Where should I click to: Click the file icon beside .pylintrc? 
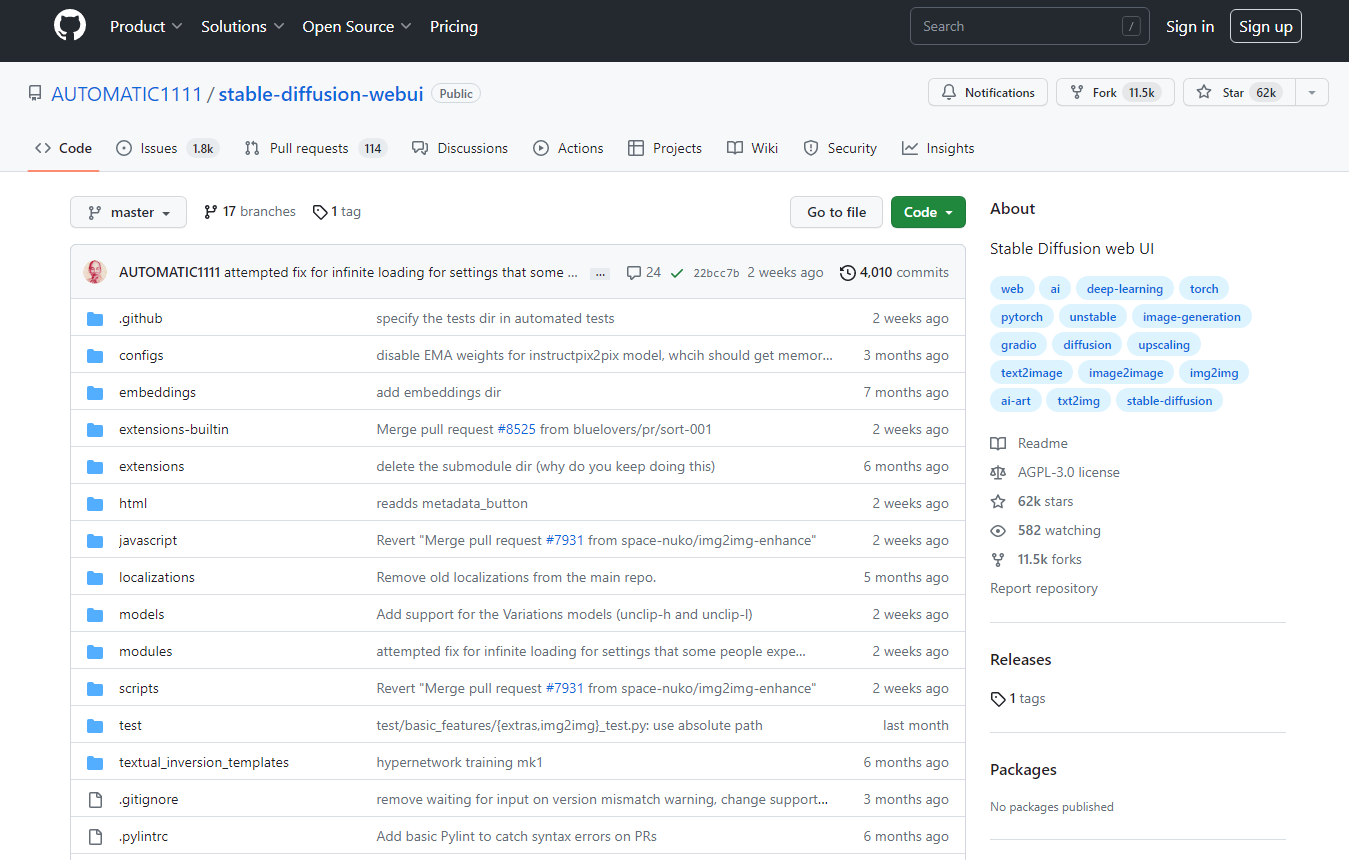point(95,837)
